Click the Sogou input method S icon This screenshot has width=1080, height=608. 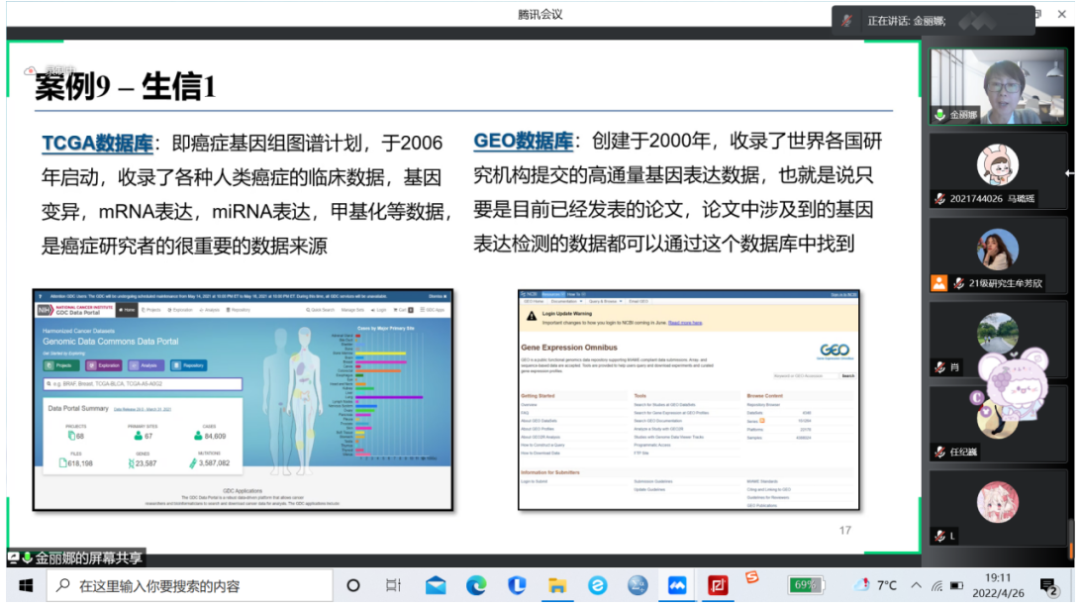point(752,577)
